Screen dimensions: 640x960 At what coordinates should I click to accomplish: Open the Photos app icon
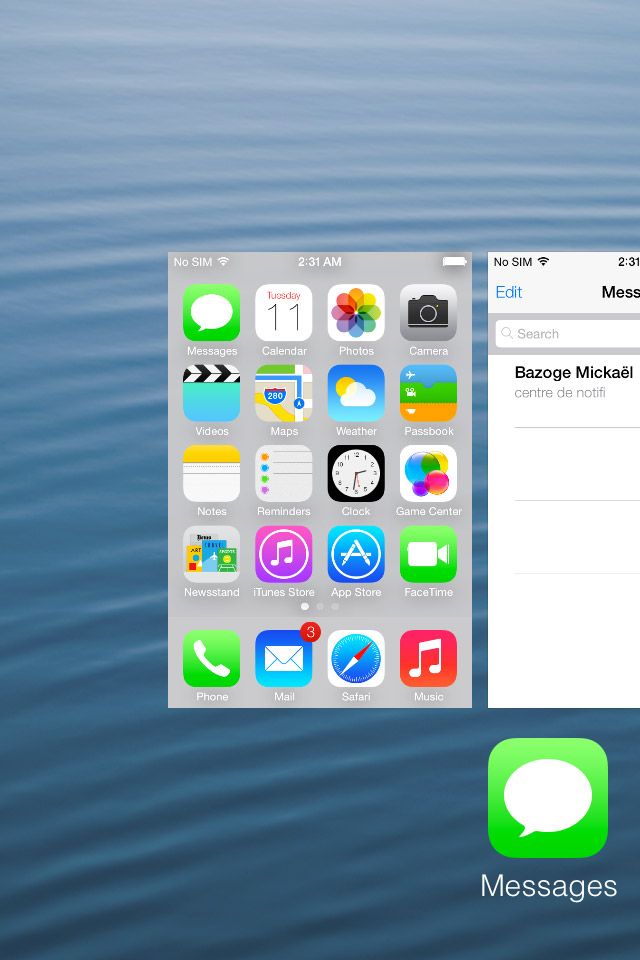click(356, 312)
